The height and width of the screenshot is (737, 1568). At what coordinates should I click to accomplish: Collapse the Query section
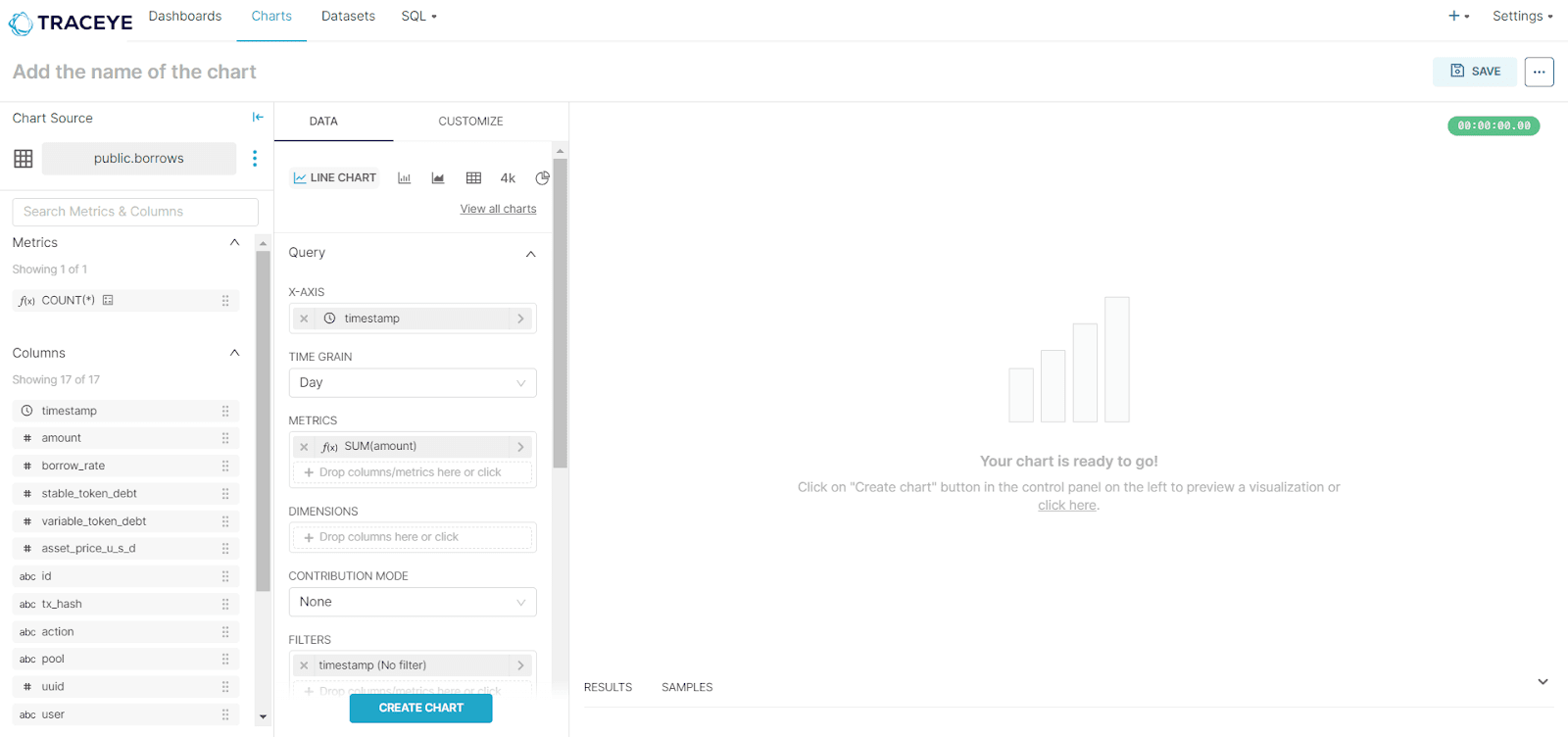[x=530, y=254]
